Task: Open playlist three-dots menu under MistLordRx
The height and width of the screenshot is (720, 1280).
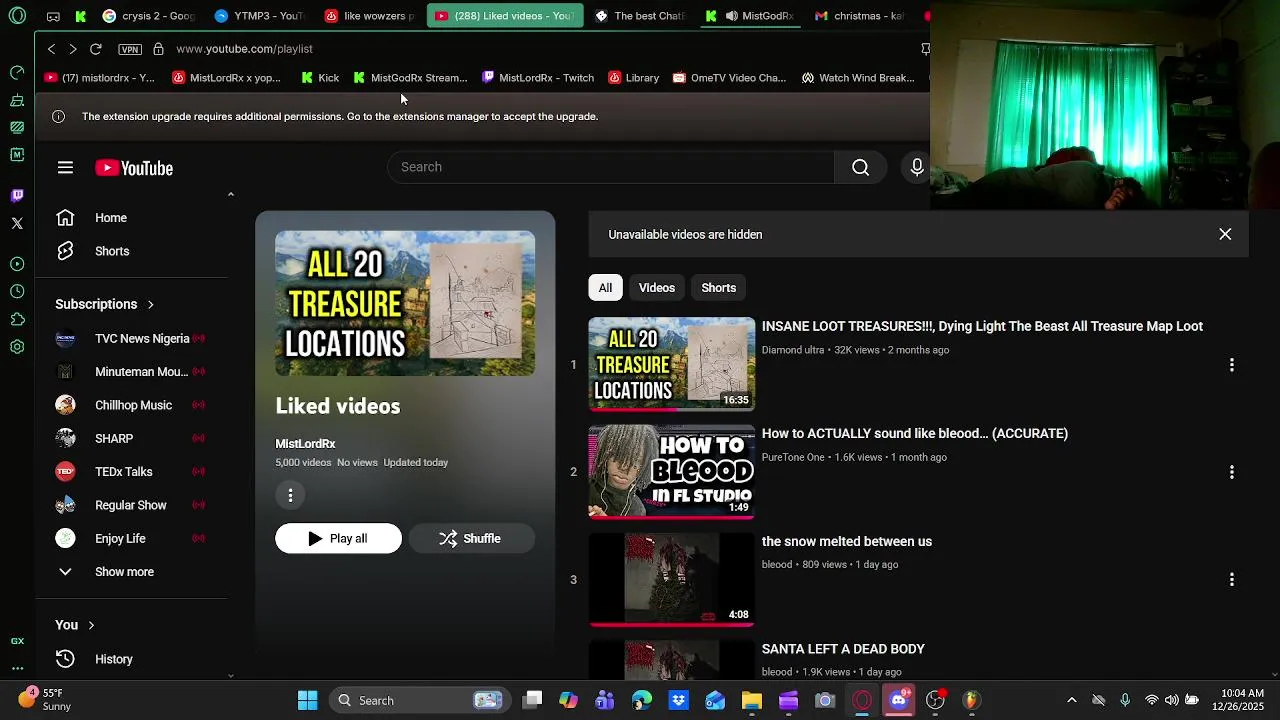Action: click(x=290, y=495)
